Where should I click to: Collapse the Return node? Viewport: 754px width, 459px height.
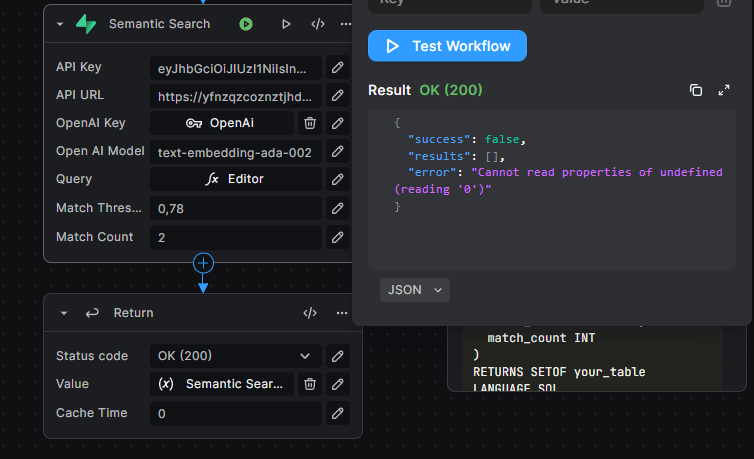click(65, 313)
